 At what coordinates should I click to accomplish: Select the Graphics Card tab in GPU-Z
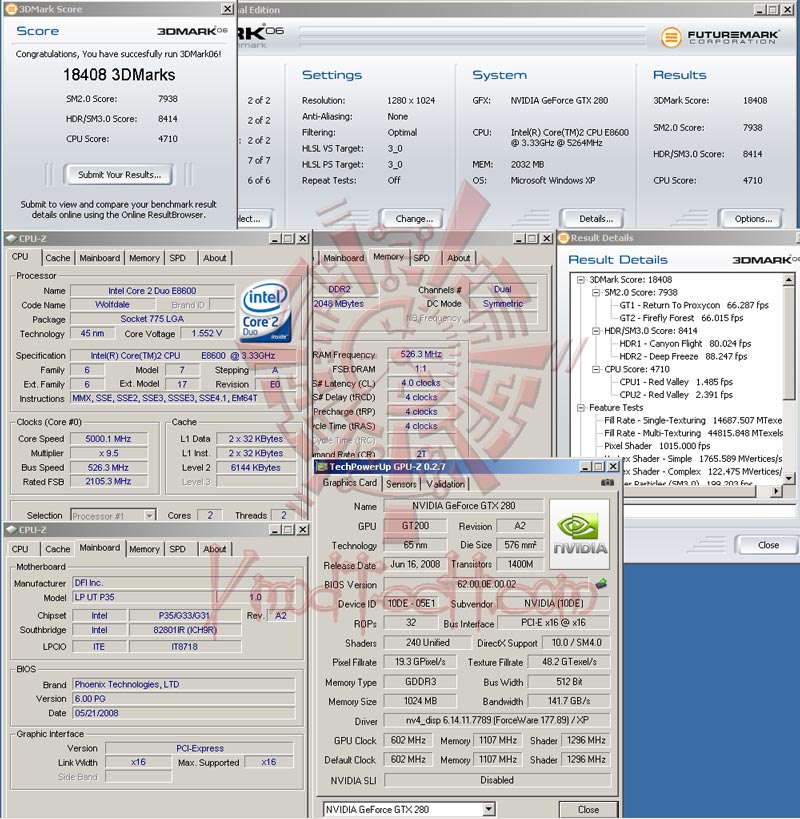pyautogui.click(x=349, y=483)
